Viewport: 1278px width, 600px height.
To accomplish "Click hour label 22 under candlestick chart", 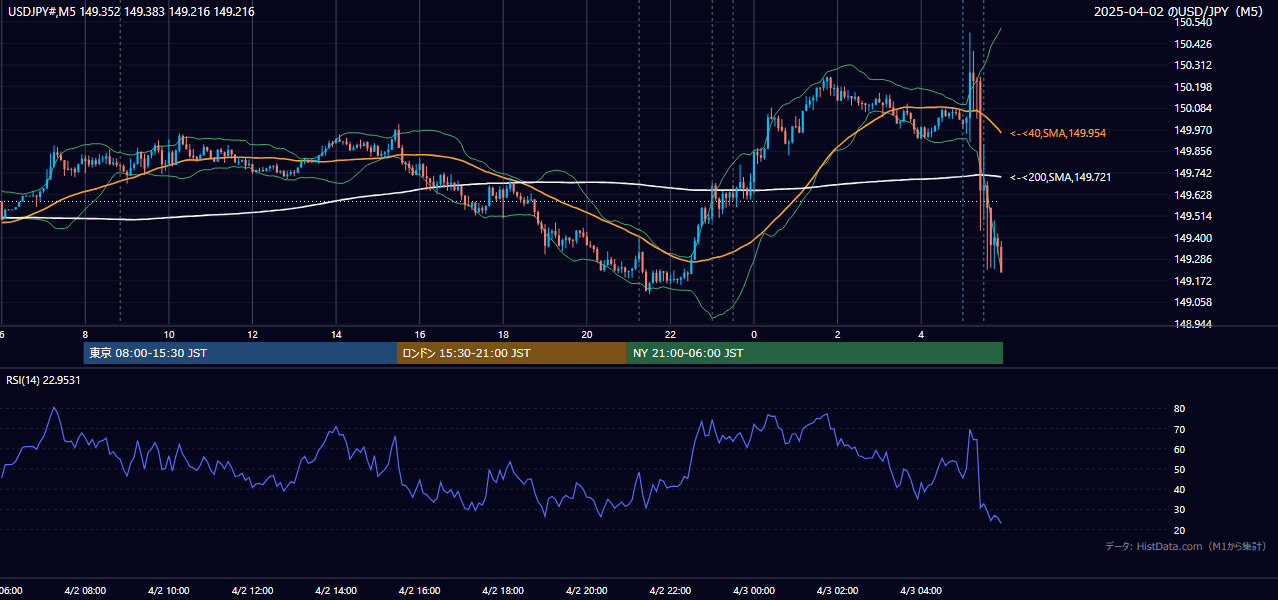I will coord(671,335).
